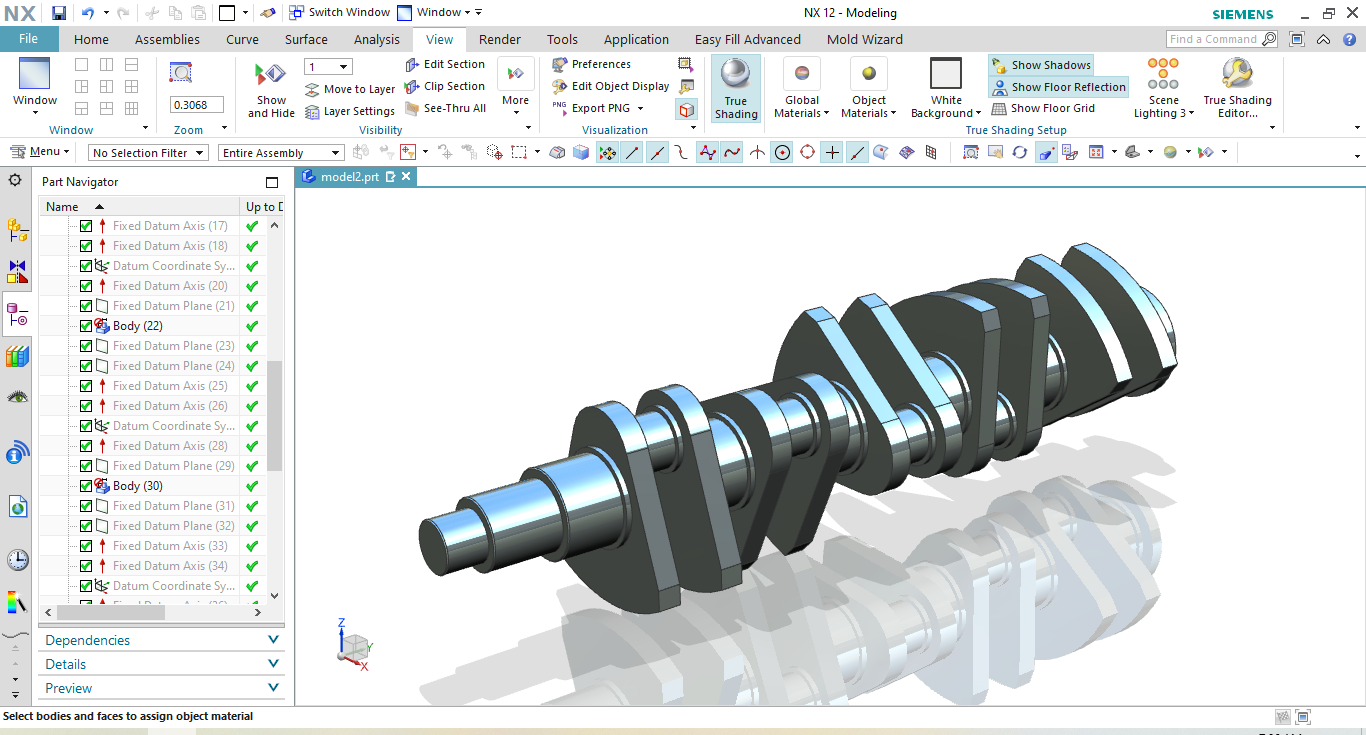This screenshot has height=735, width=1366.
Task: Apply Clip Section in Visibility group
Action: 445,86
